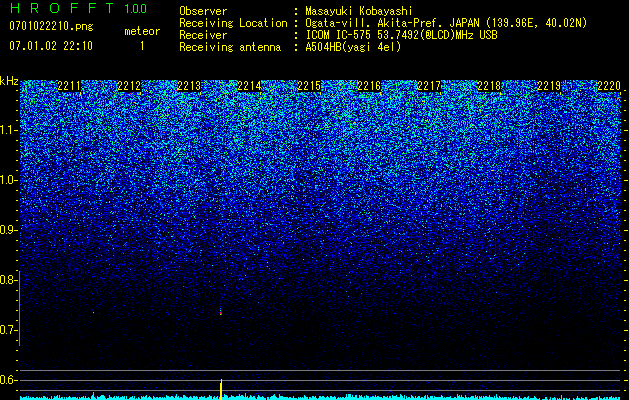Click the 07.01.02 22:10 timestamp
The image size is (629, 400).
tap(51, 46)
